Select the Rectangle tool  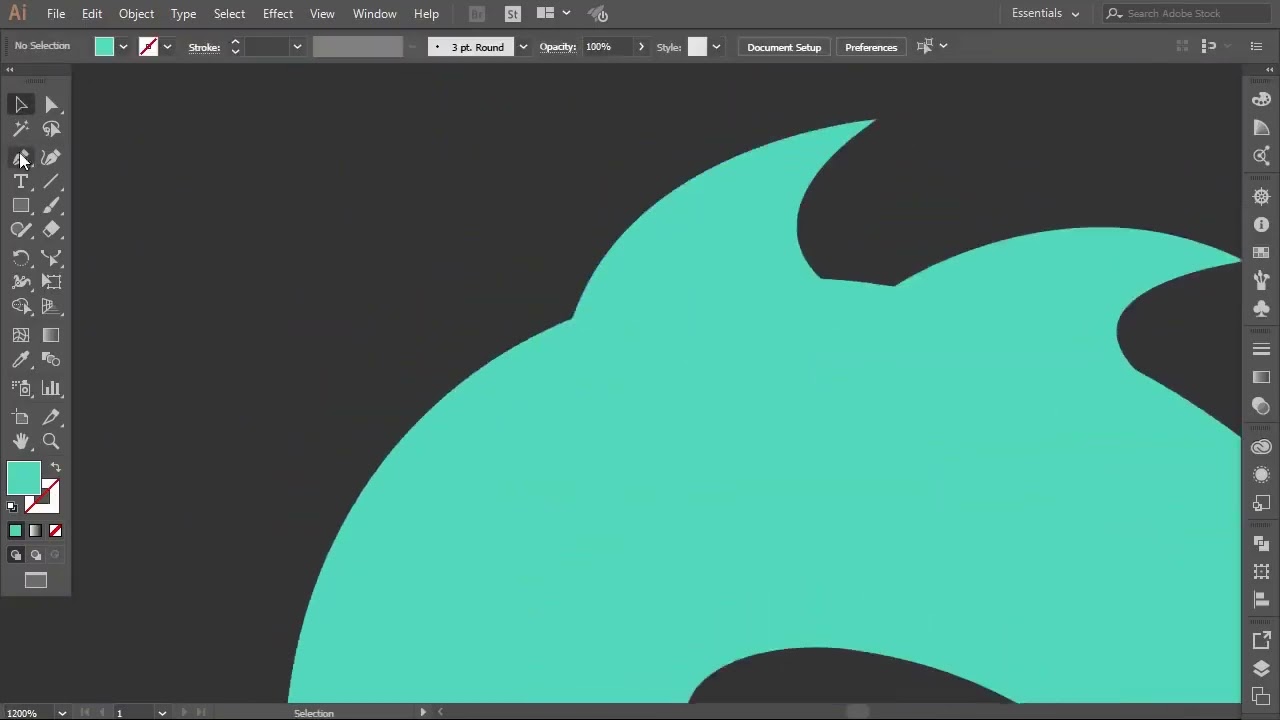point(21,206)
